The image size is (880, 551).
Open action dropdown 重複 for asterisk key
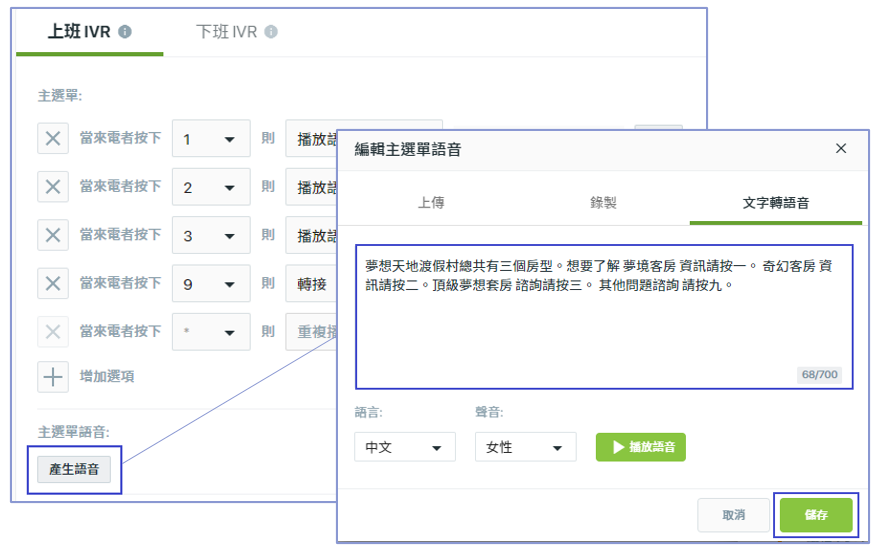[311, 332]
